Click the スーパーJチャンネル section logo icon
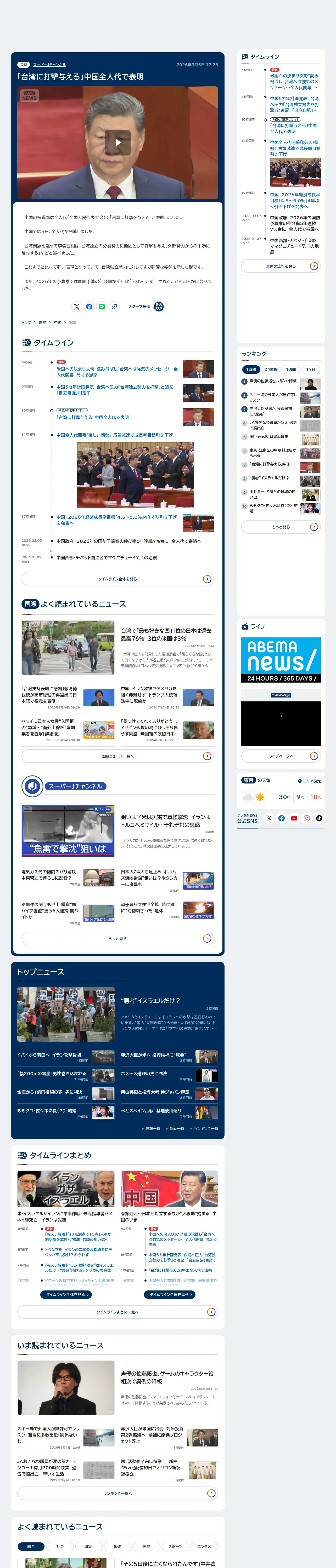Viewport: 336px width, 1568px height. pyautogui.click(x=32, y=786)
